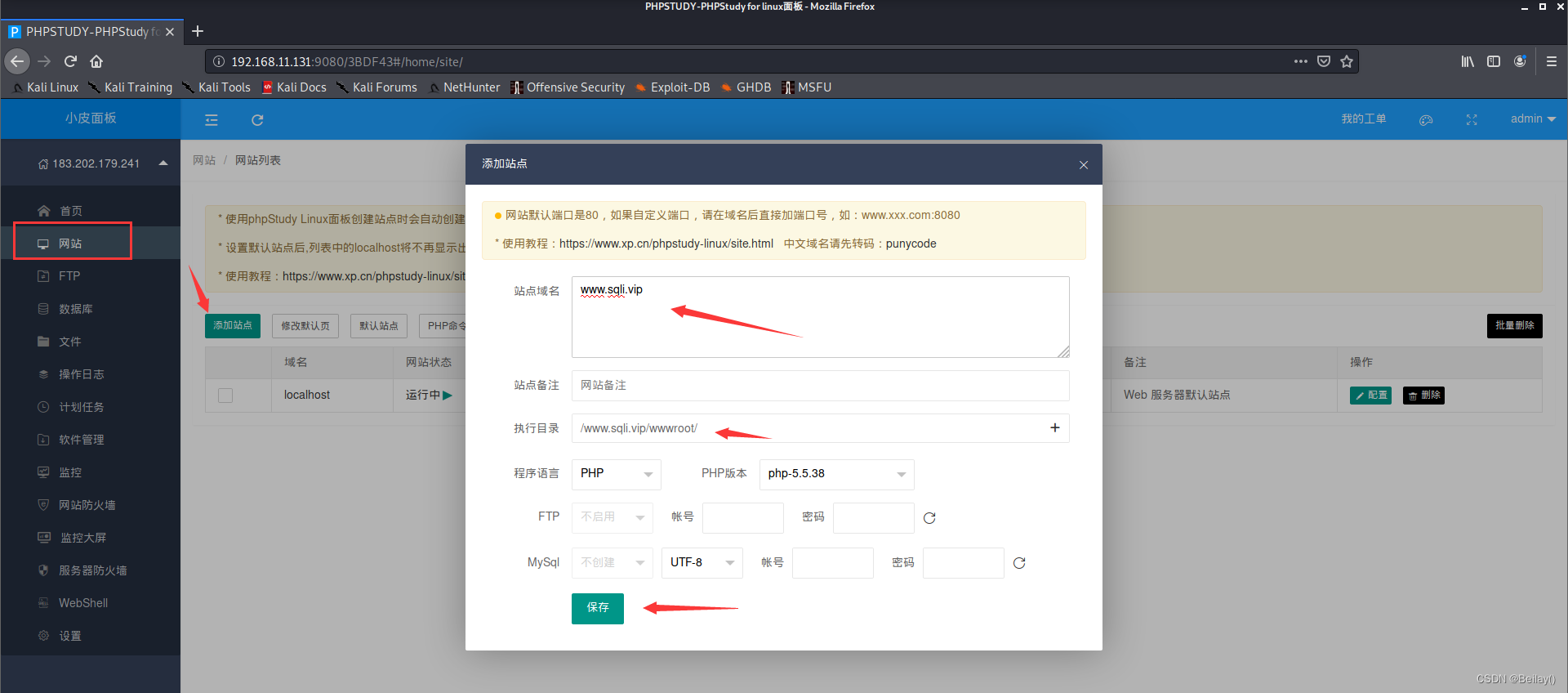
Task: Collapse the 183.202.179.241 server expander
Action: pyautogui.click(x=163, y=163)
